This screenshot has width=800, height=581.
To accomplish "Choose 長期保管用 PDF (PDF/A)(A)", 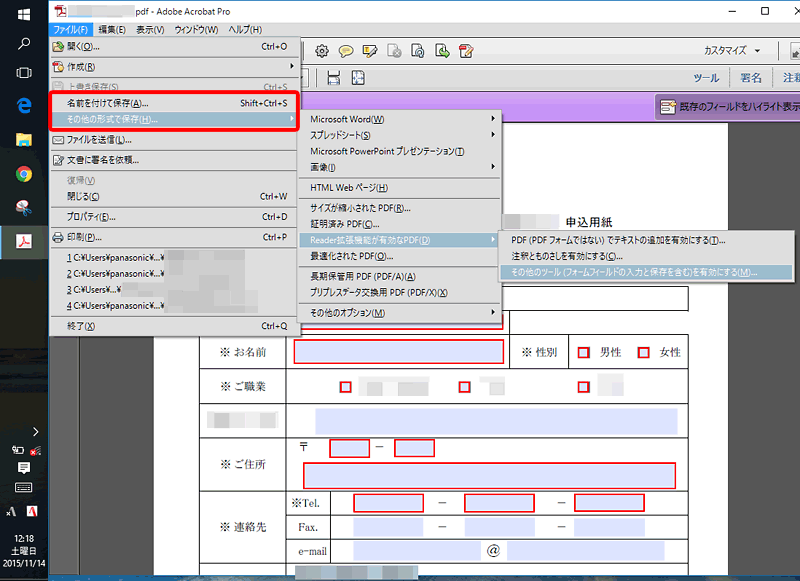I will [399, 276].
